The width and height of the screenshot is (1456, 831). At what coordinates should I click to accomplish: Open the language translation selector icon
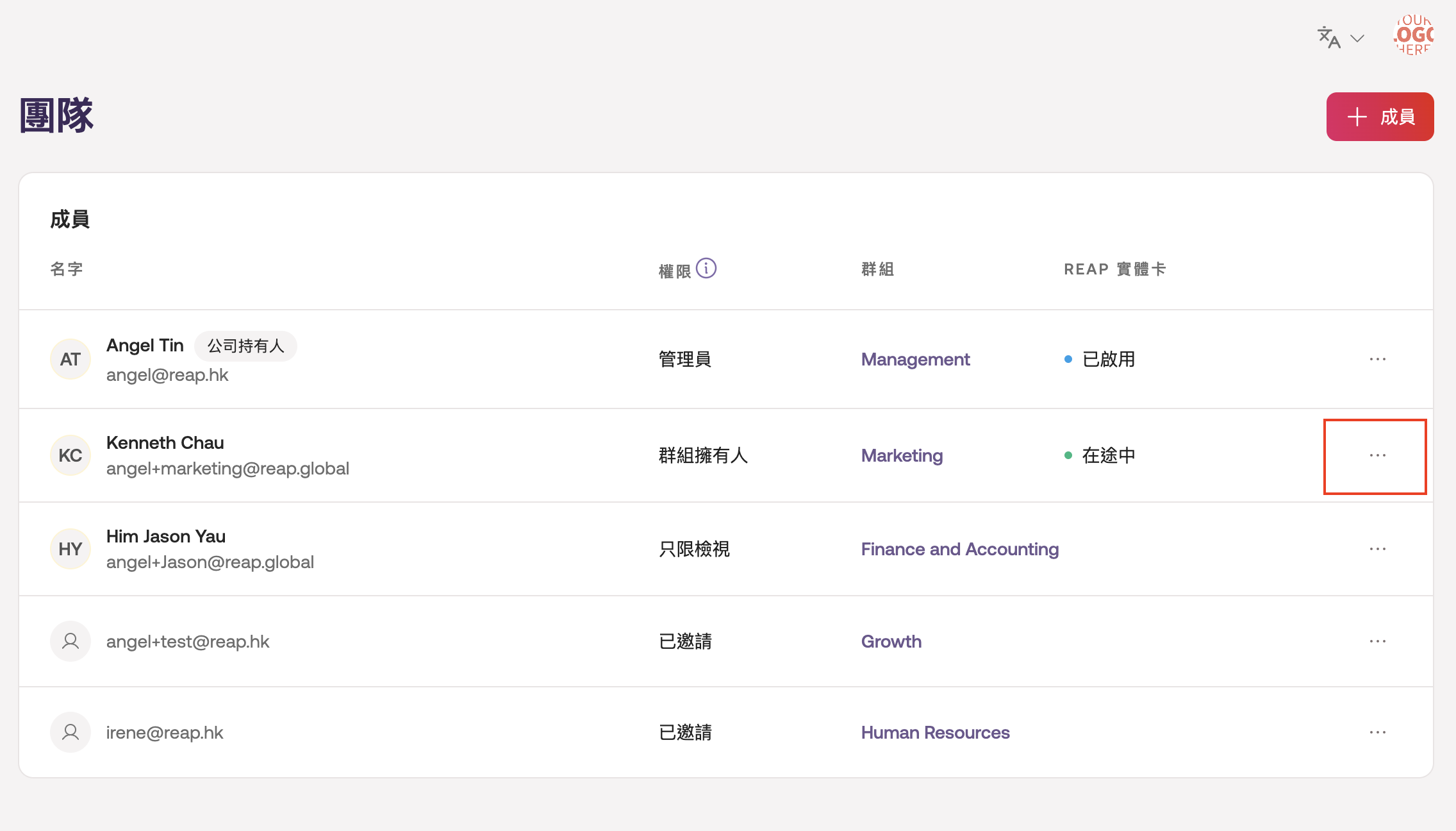pos(1328,37)
